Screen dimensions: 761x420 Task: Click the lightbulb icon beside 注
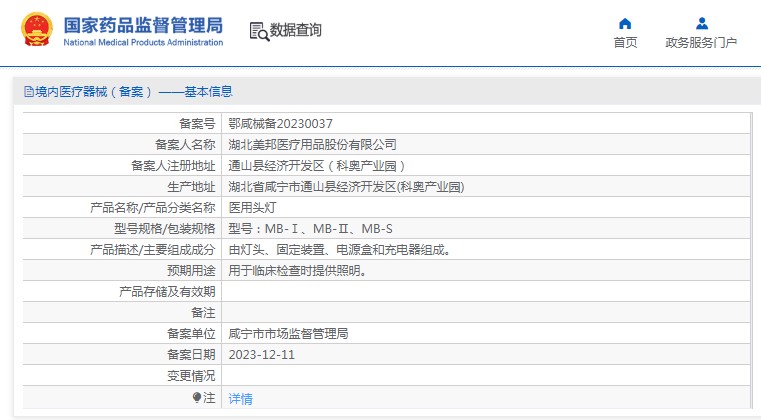pyautogui.click(x=197, y=398)
